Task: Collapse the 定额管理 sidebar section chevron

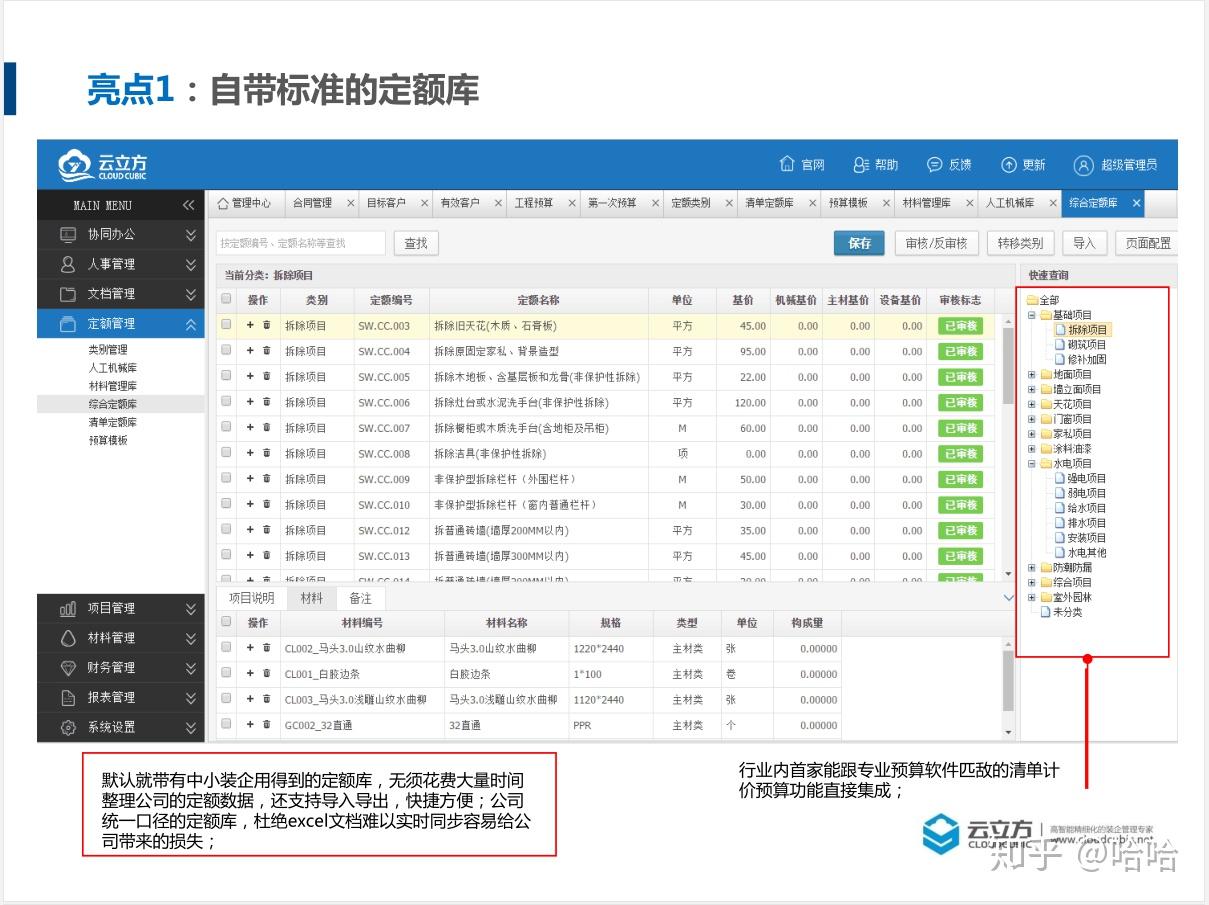Action: coord(191,324)
